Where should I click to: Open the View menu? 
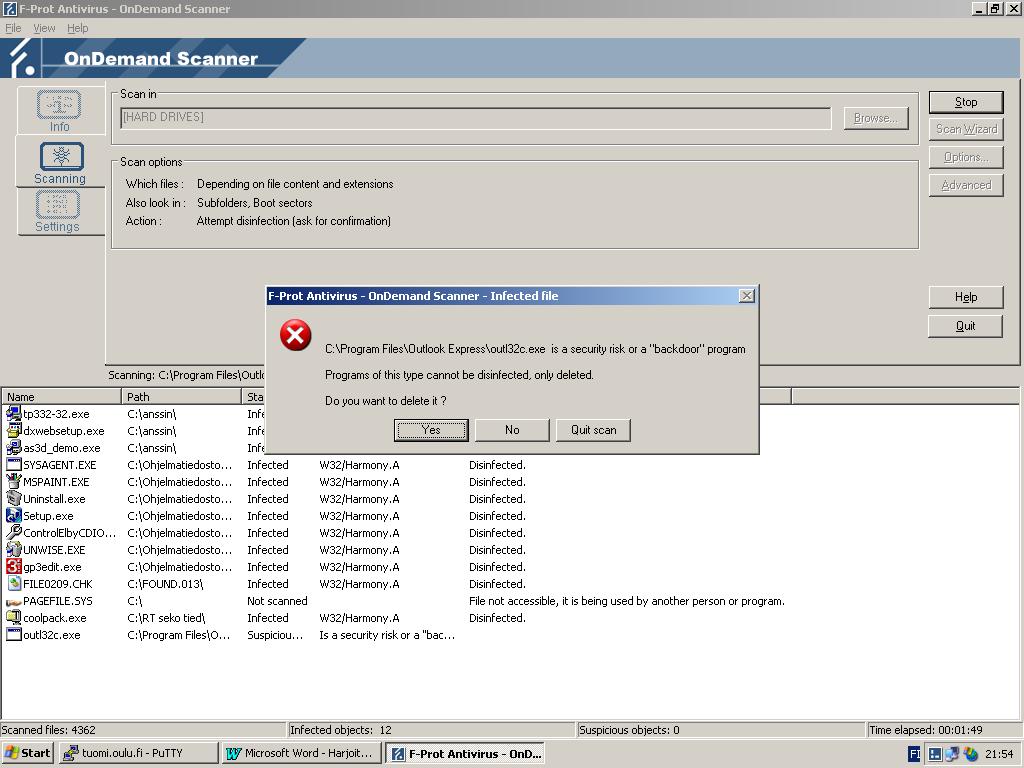tap(44, 28)
